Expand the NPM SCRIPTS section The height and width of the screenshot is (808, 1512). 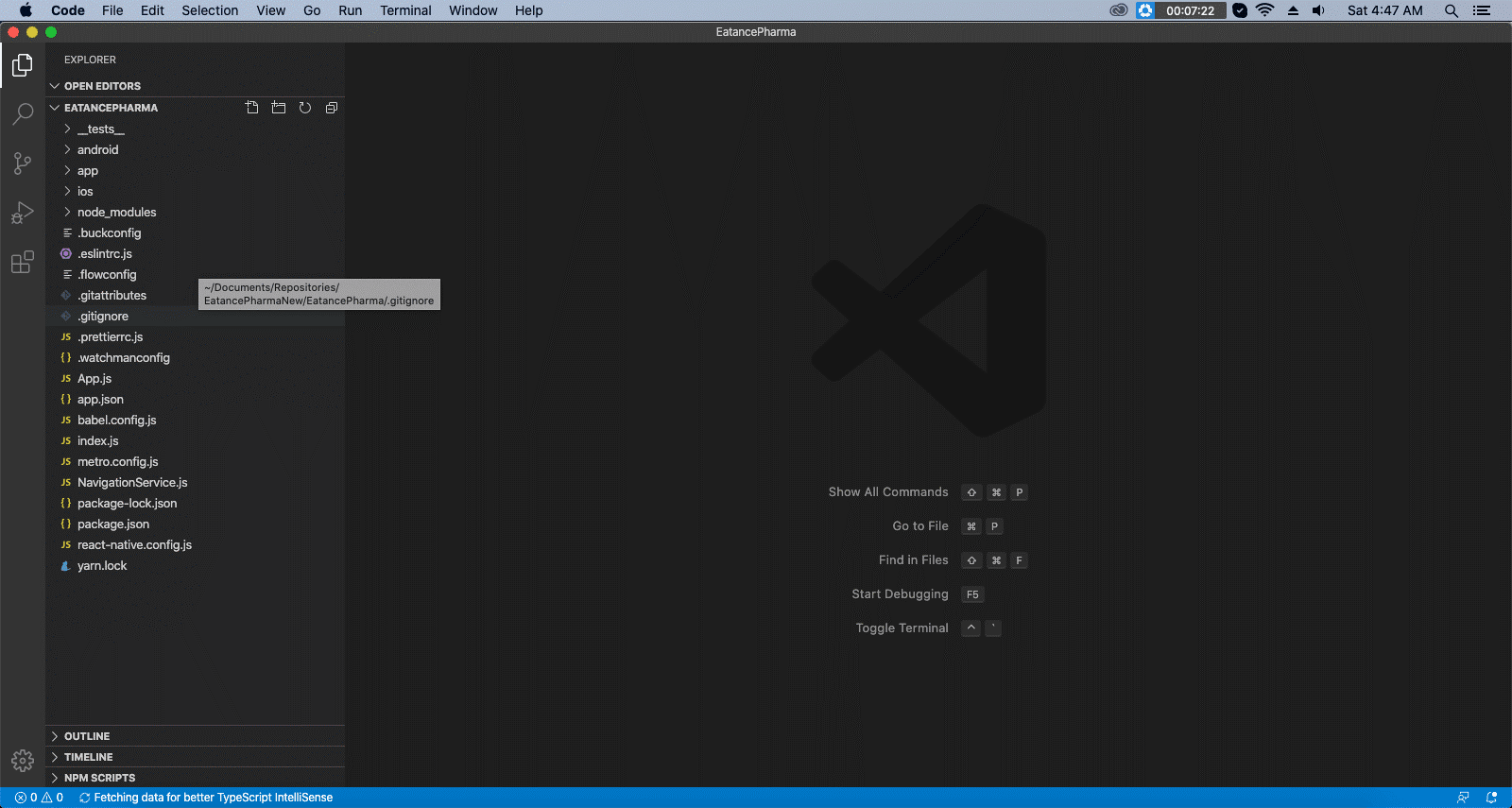tap(99, 778)
